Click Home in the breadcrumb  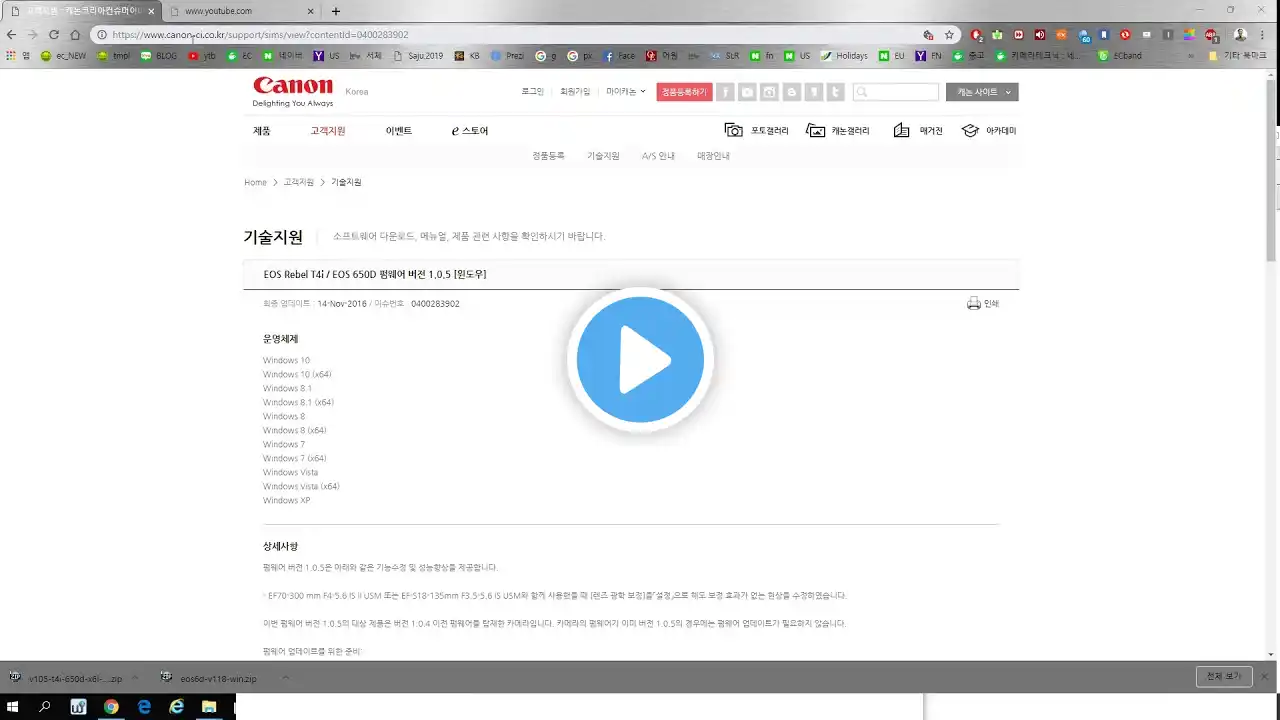(x=255, y=182)
